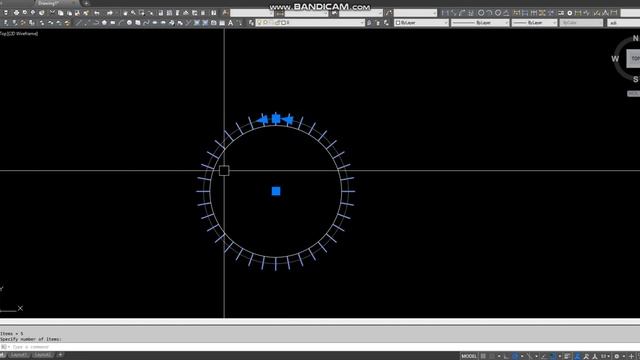Select the Rectangle draw tool

pyautogui.click(x=113, y=23)
